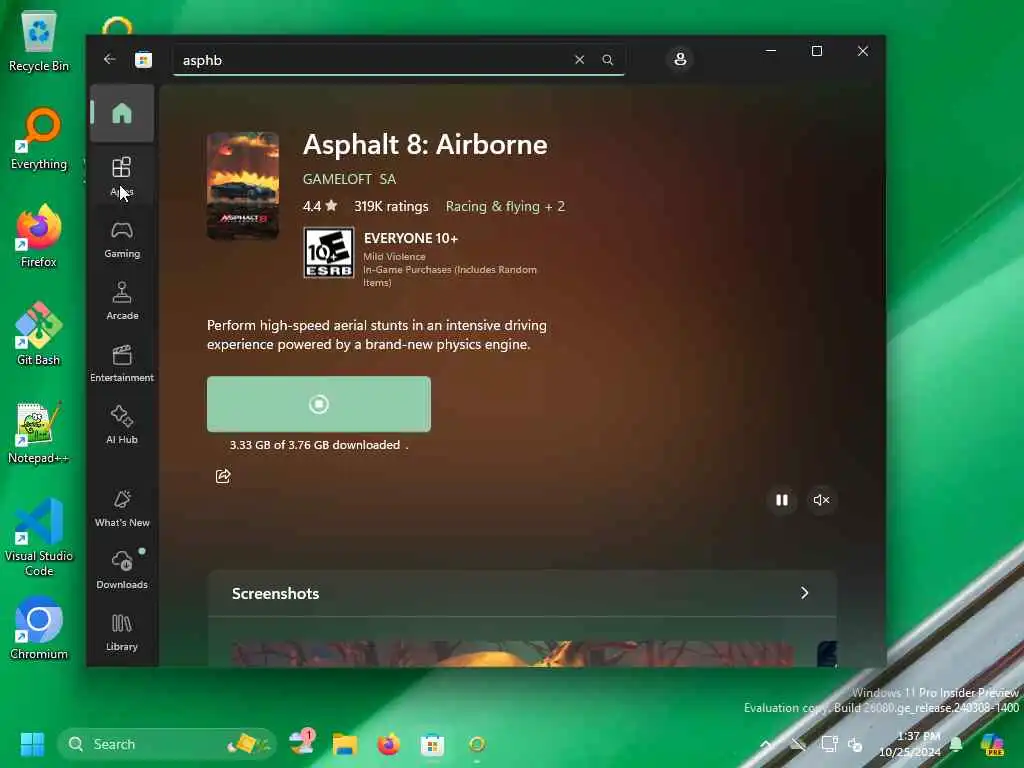Unmute the trailer video audio
Image resolution: width=1024 pixels, height=768 pixels.
click(x=822, y=500)
